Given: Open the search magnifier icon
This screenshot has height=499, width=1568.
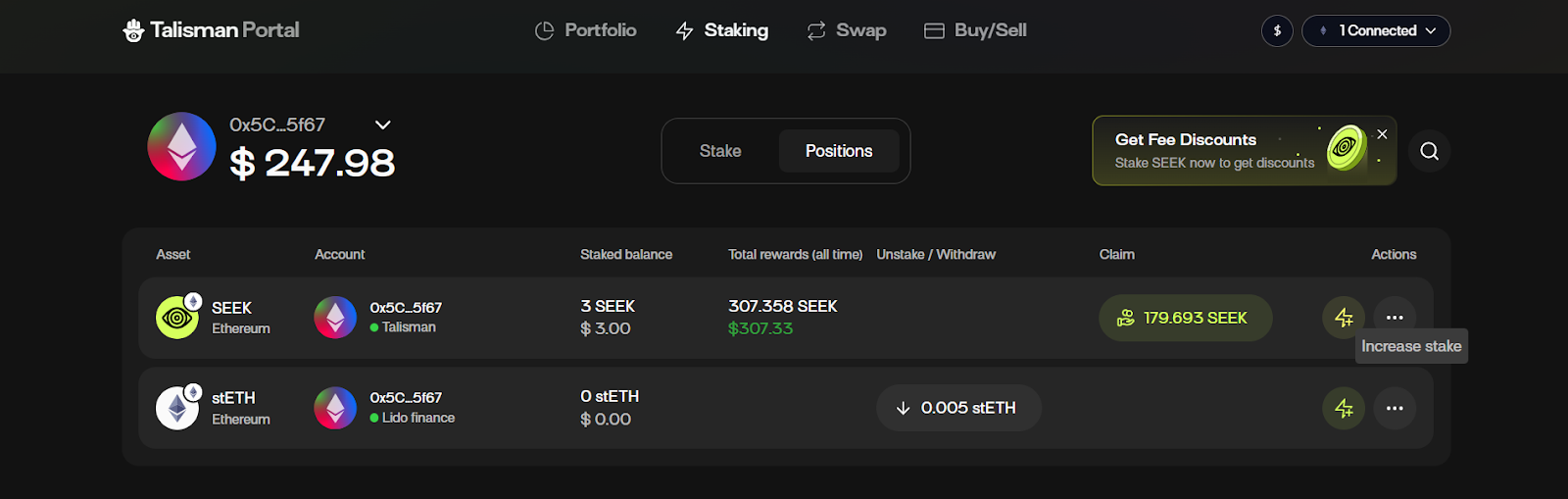Looking at the screenshot, I should 1429,151.
